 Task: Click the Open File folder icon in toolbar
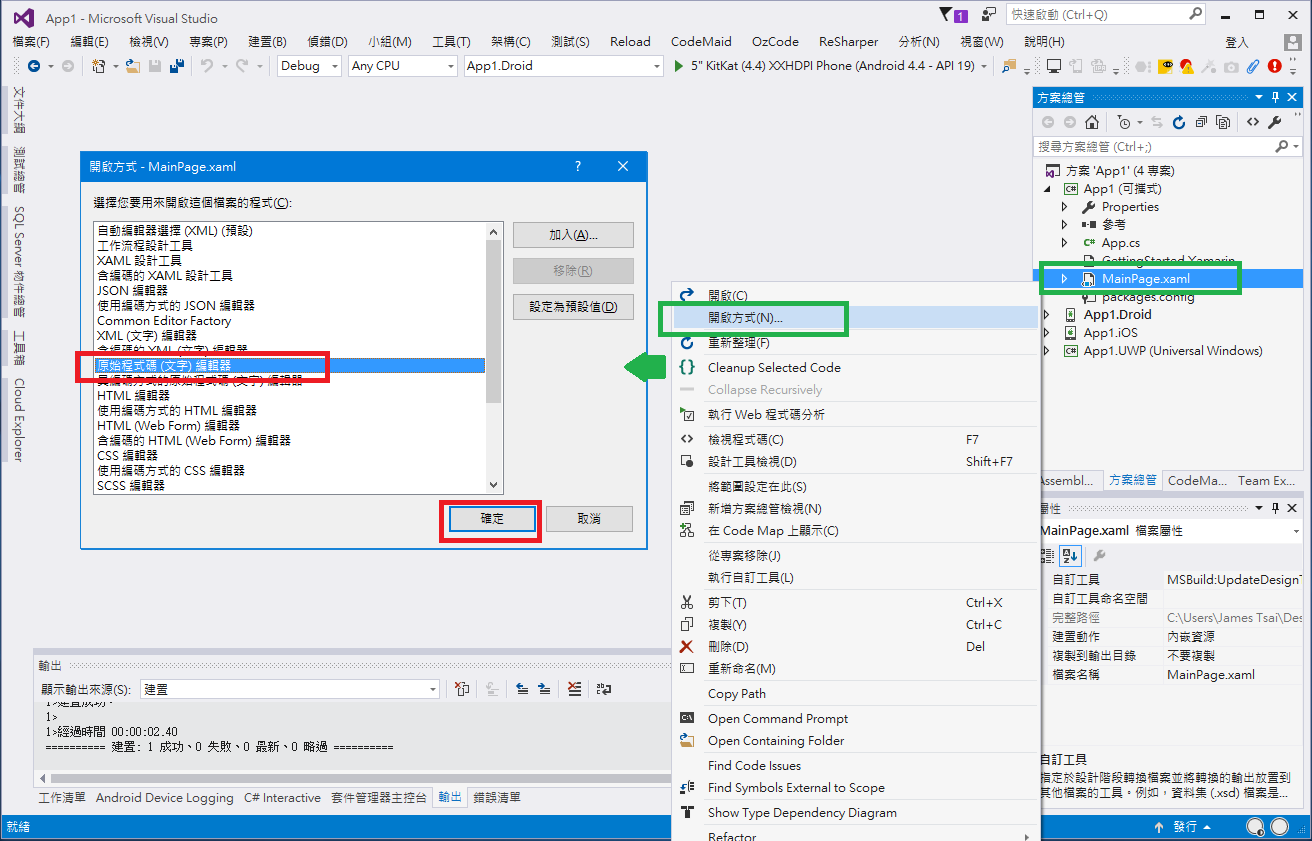(x=135, y=66)
